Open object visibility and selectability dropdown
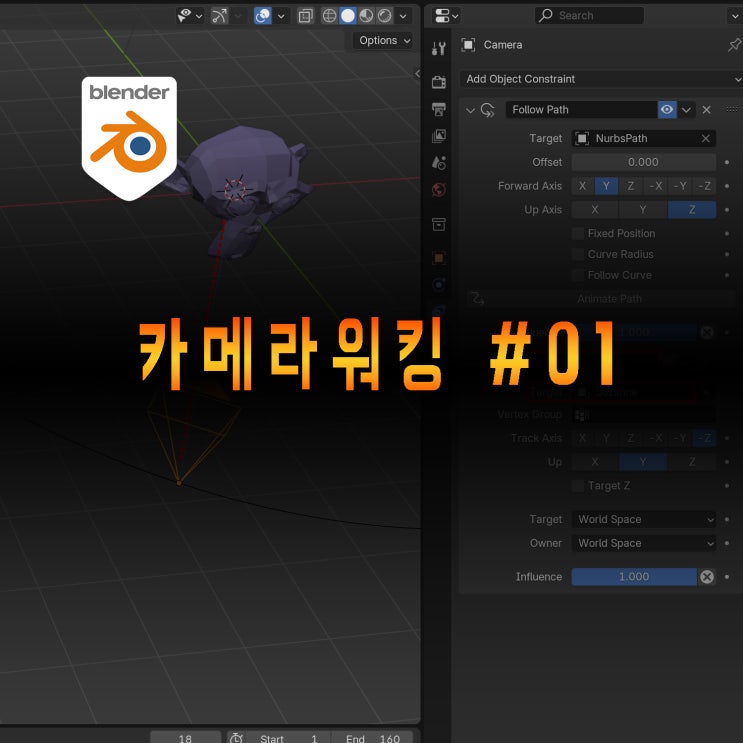 (190, 16)
